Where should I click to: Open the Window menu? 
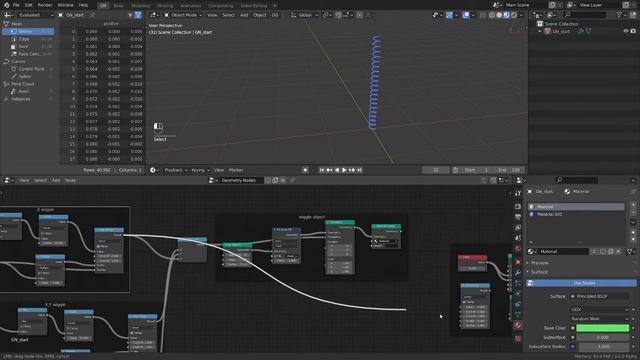(x=65, y=5)
